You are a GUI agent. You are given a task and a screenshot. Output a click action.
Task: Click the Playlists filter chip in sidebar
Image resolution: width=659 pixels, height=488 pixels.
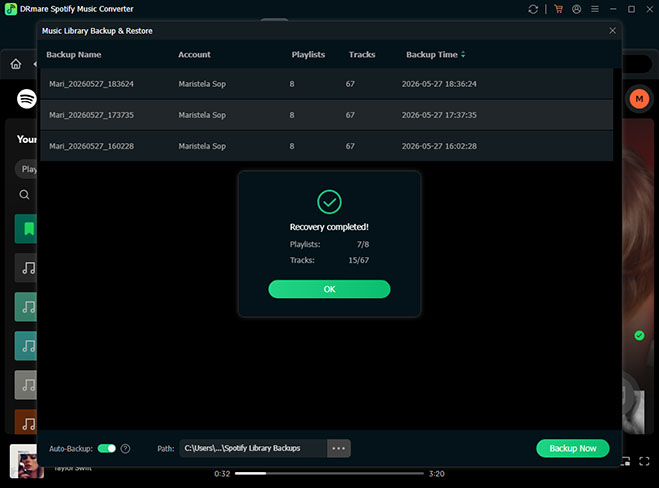click(x=26, y=169)
